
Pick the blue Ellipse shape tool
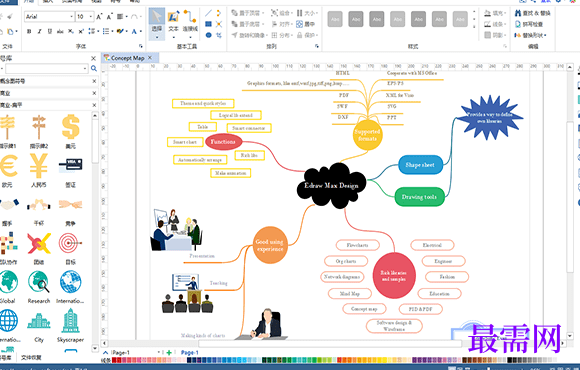[x=208, y=35]
